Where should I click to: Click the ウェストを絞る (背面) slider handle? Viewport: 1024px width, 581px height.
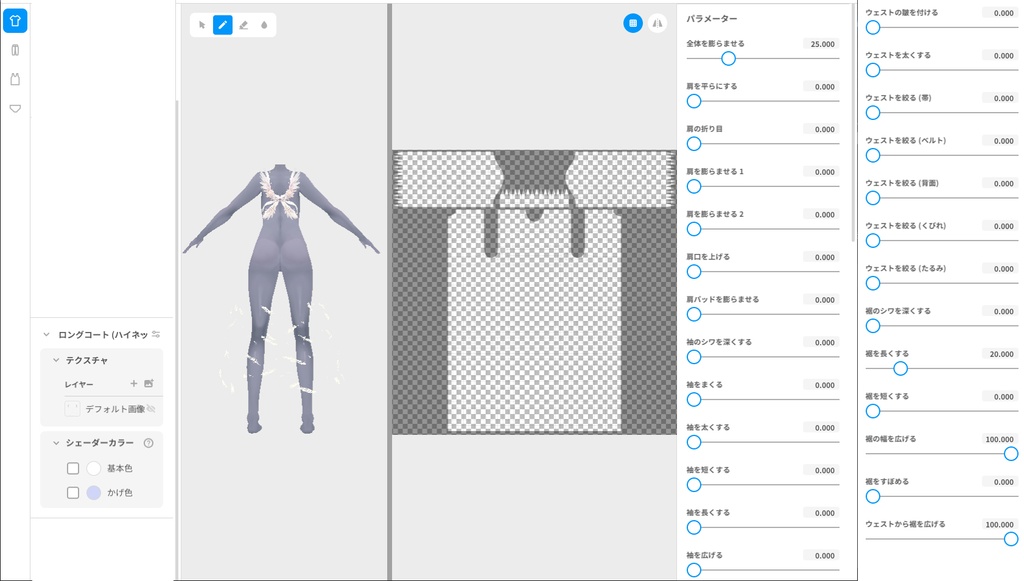tap(873, 198)
